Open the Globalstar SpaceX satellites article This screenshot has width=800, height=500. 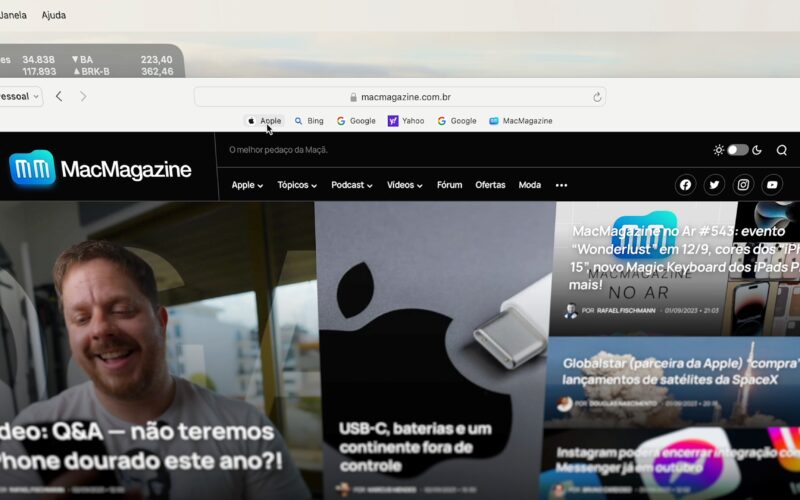click(x=681, y=371)
